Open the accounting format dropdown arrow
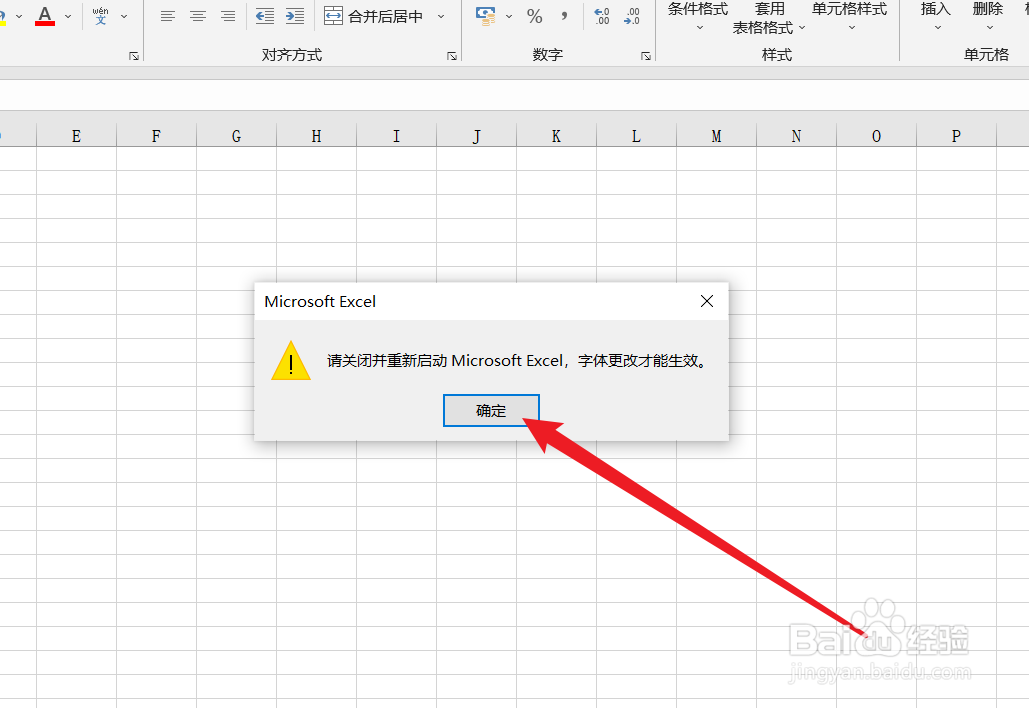Viewport: 1029px width, 708px height. (509, 16)
